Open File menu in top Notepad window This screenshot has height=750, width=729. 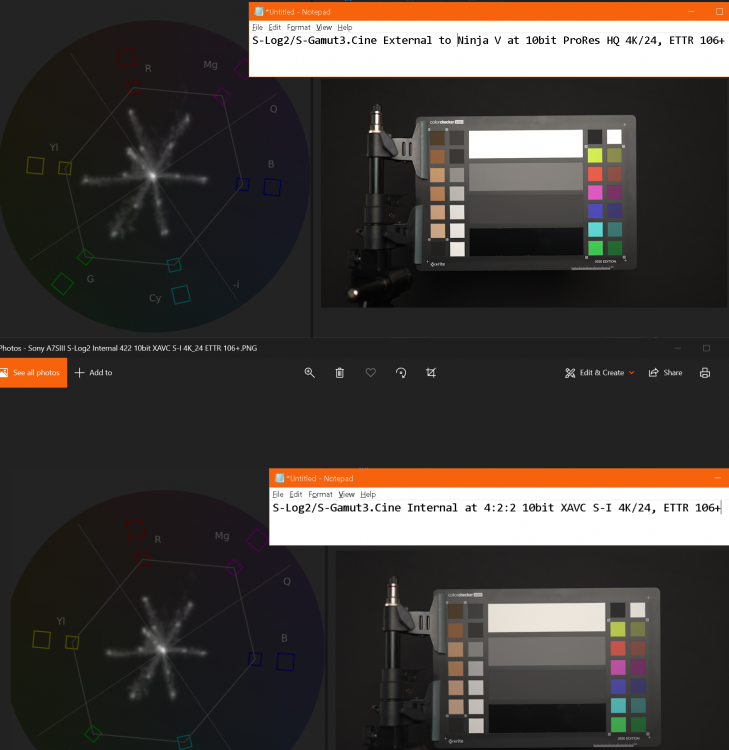(x=257, y=27)
